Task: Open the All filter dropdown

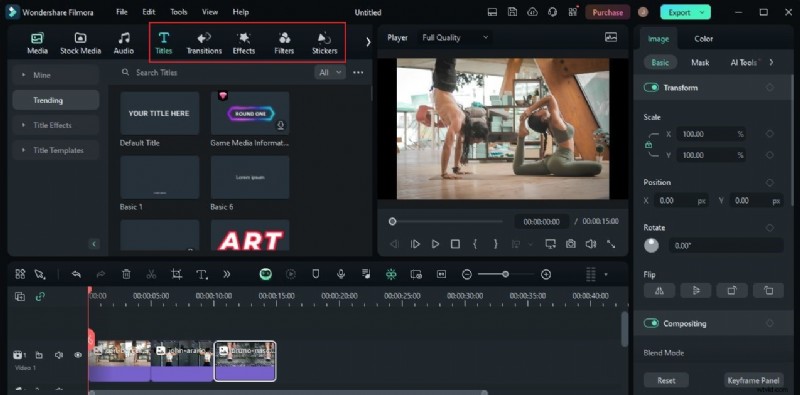Action: tap(330, 72)
